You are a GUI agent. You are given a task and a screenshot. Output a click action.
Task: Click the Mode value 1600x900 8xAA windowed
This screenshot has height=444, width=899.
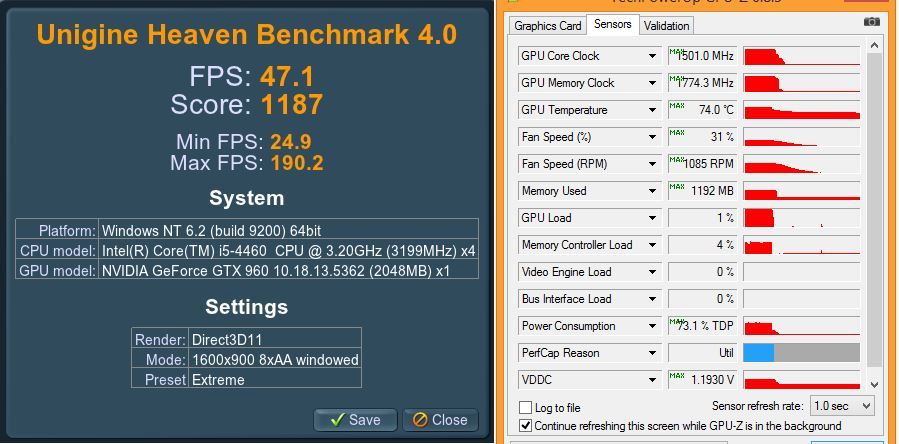click(x=275, y=360)
